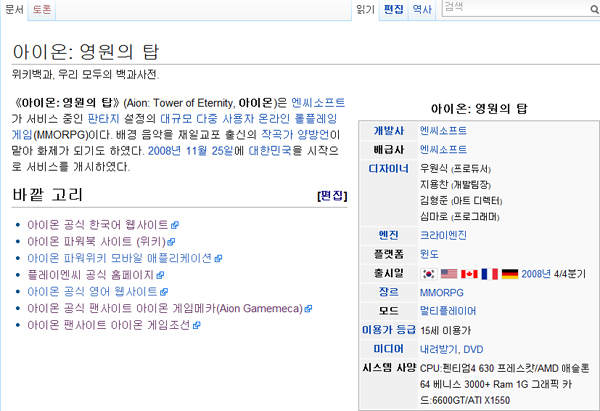Open 엔씨소프트 link in the 배급사 row

coord(443,149)
